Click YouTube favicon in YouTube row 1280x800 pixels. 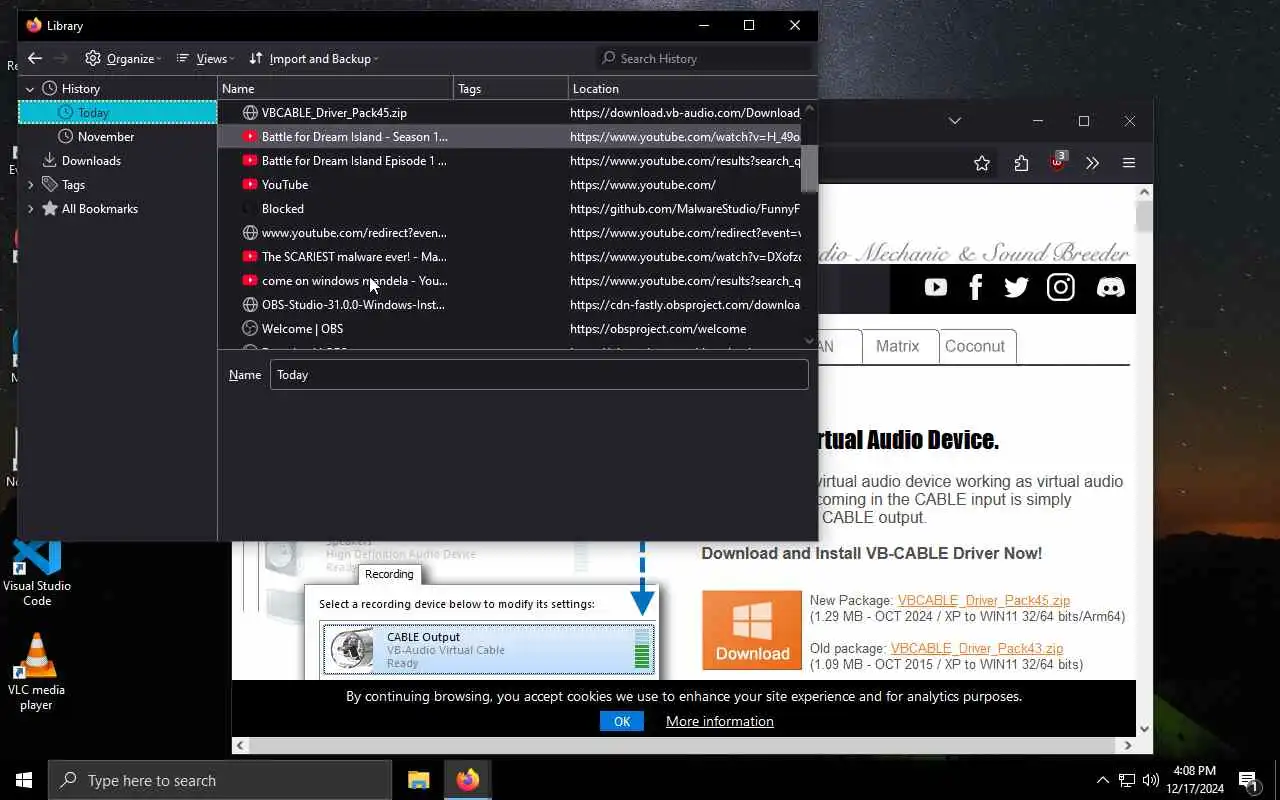250,184
